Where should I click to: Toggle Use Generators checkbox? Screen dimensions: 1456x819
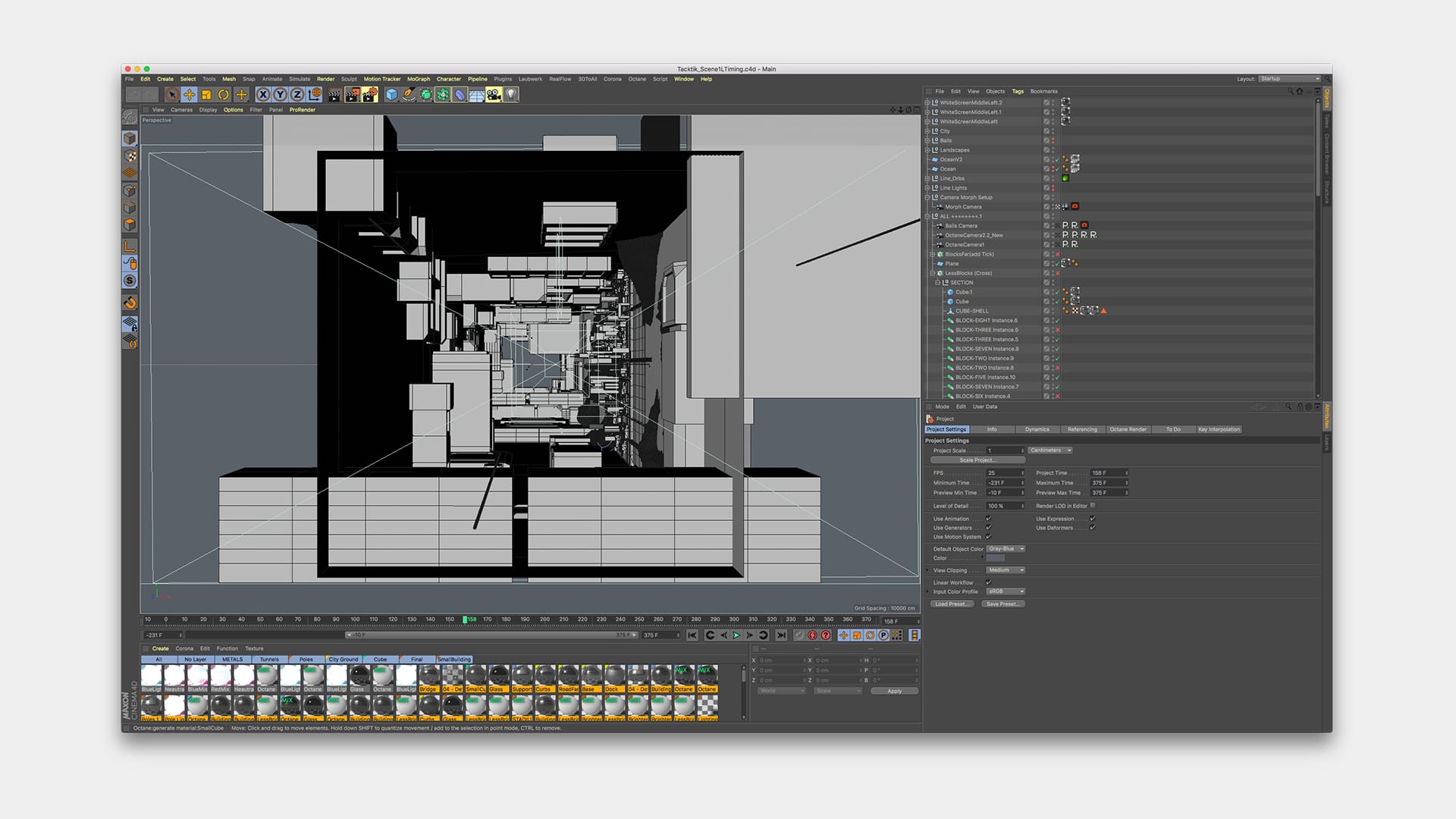(988, 528)
